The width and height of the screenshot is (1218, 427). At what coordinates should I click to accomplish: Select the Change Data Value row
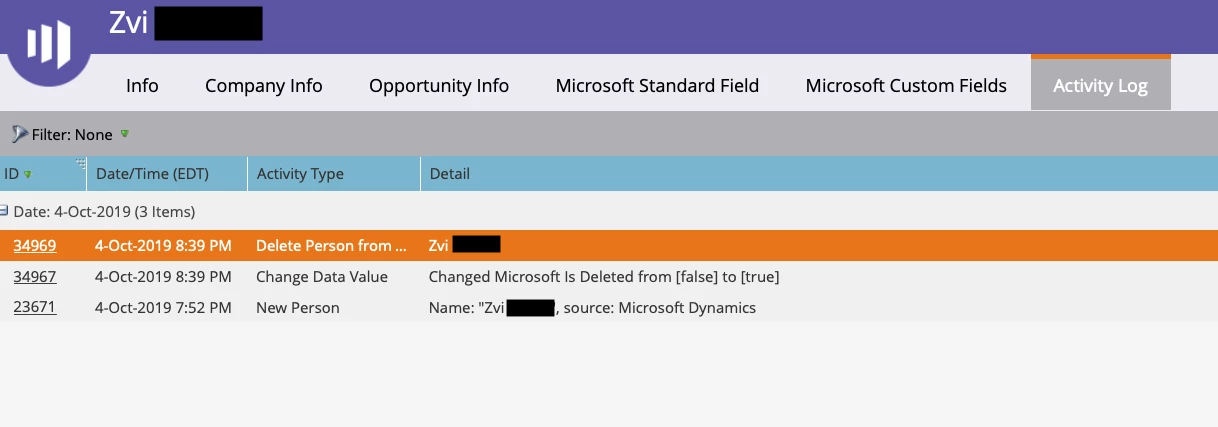click(609, 276)
